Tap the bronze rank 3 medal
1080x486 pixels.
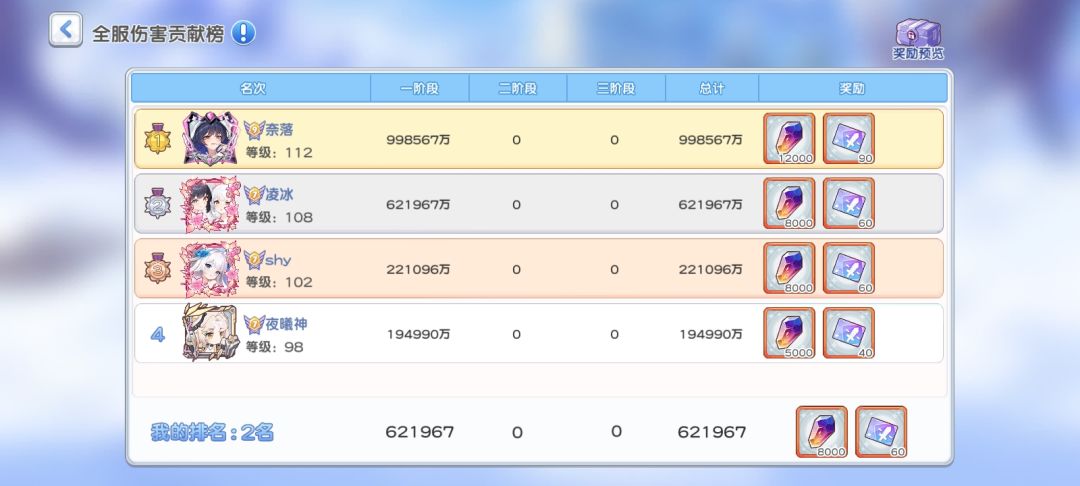pos(157,268)
